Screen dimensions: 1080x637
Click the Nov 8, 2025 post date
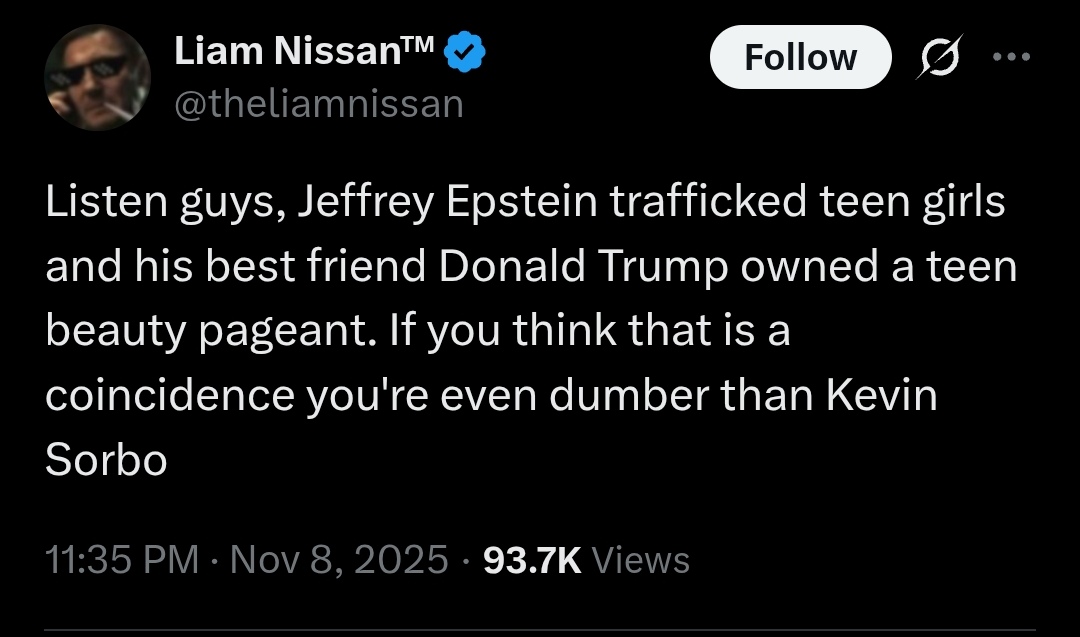coord(339,560)
